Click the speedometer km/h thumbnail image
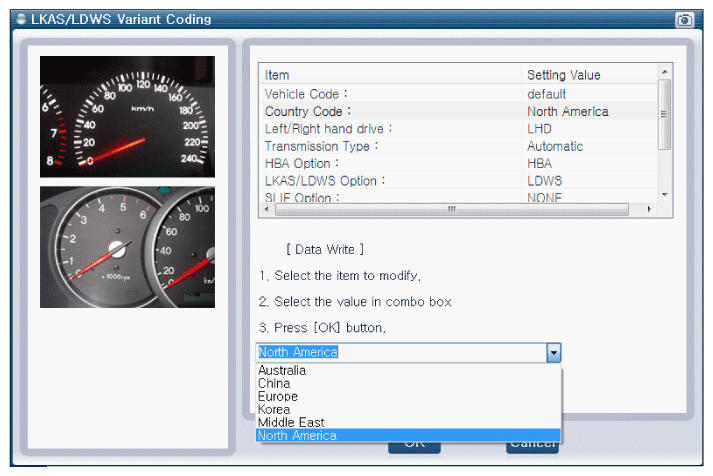The image size is (713, 476). coord(127,117)
